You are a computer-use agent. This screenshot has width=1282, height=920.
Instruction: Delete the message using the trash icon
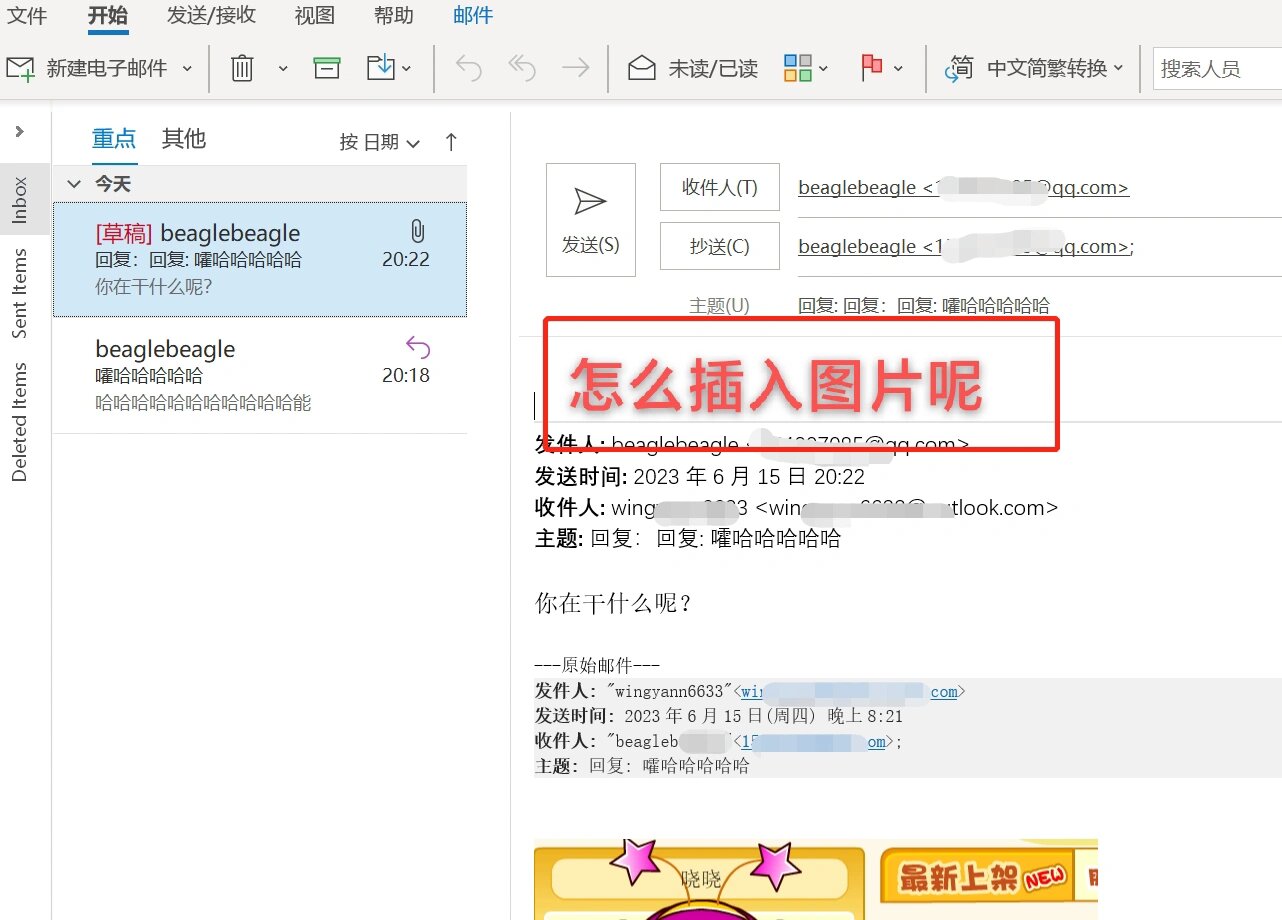(241, 67)
